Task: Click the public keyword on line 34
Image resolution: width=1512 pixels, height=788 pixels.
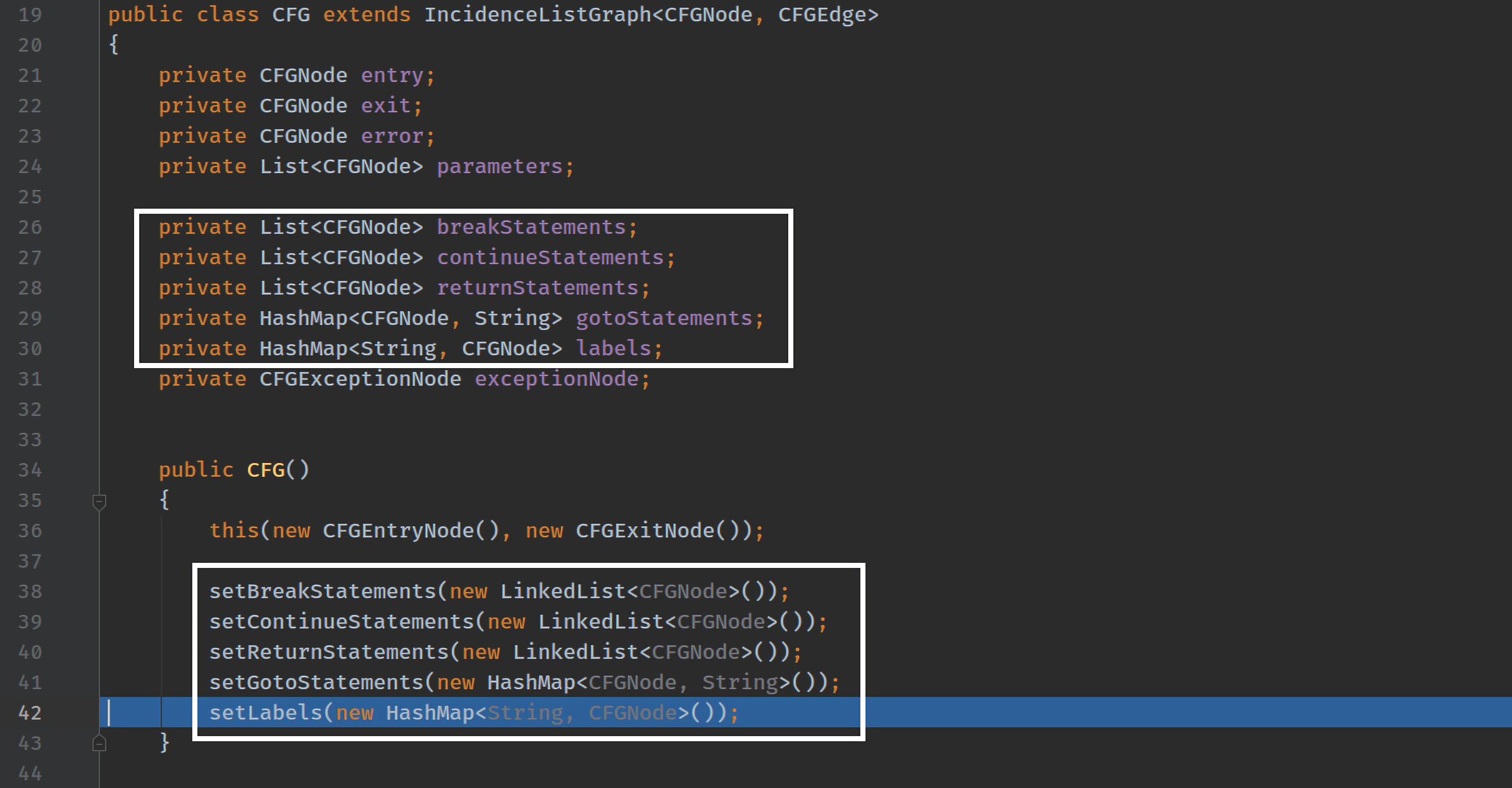Action: coord(196,470)
